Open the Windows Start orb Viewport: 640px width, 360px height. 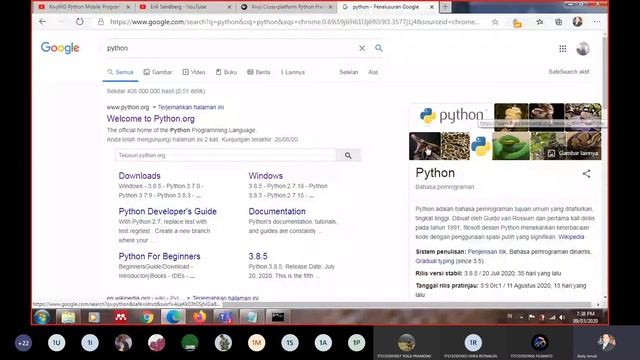click(x=42, y=317)
